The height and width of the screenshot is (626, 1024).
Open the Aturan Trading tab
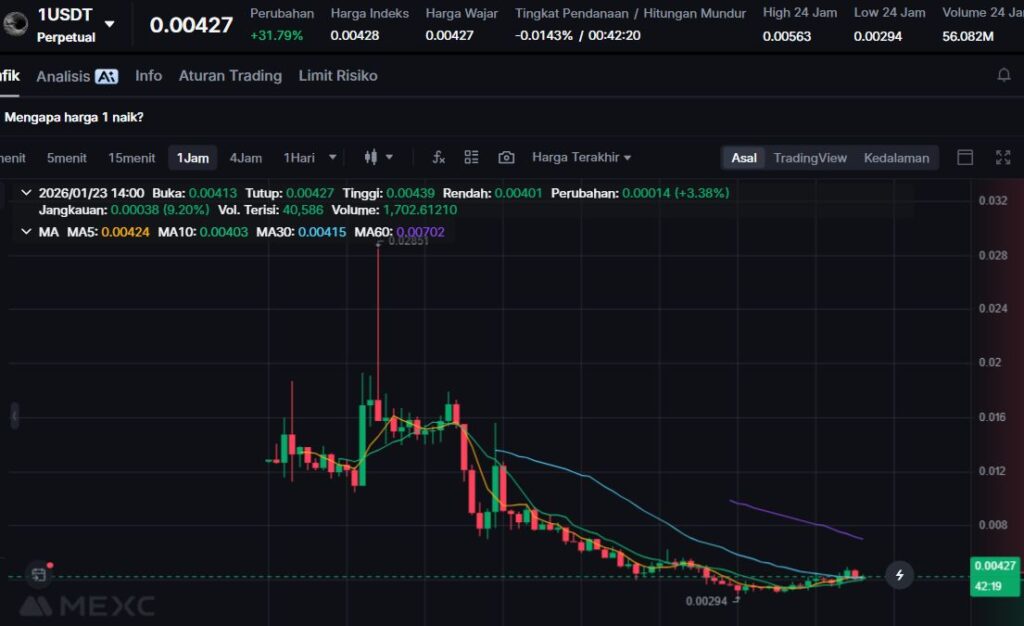230,76
